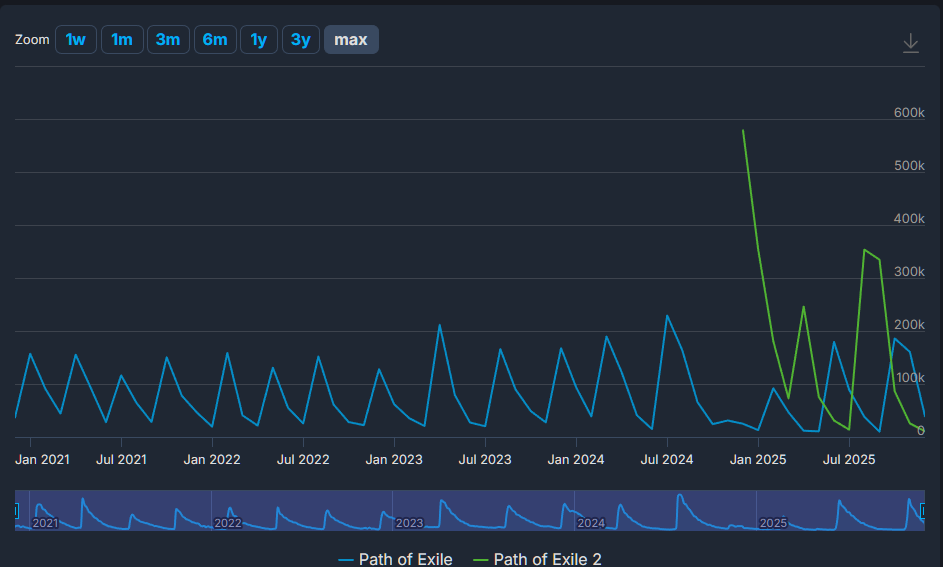
Task: Set chart zoom to 6m
Action: 215,40
